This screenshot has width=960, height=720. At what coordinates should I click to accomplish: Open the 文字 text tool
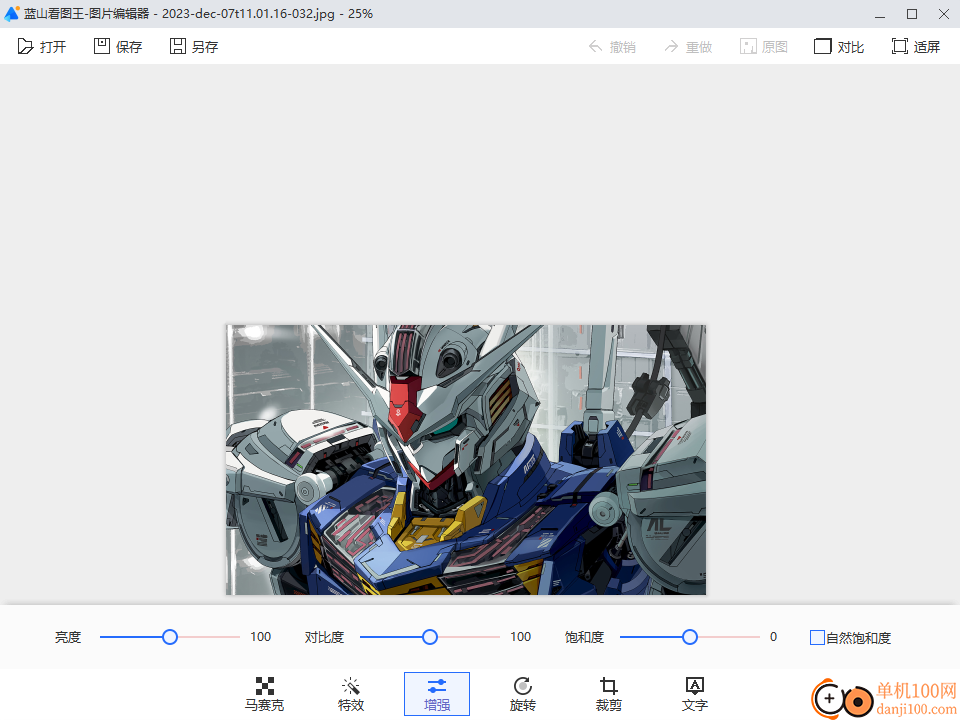tap(695, 694)
